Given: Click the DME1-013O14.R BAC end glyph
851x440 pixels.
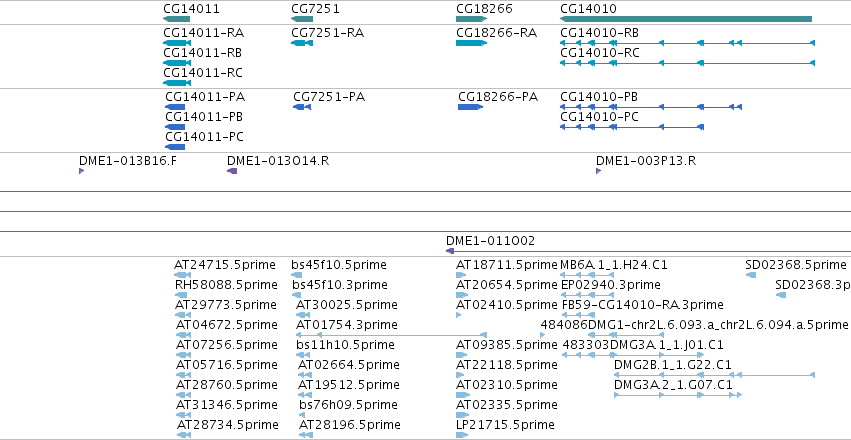Looking at the screenshot, I should click(232, 171).
